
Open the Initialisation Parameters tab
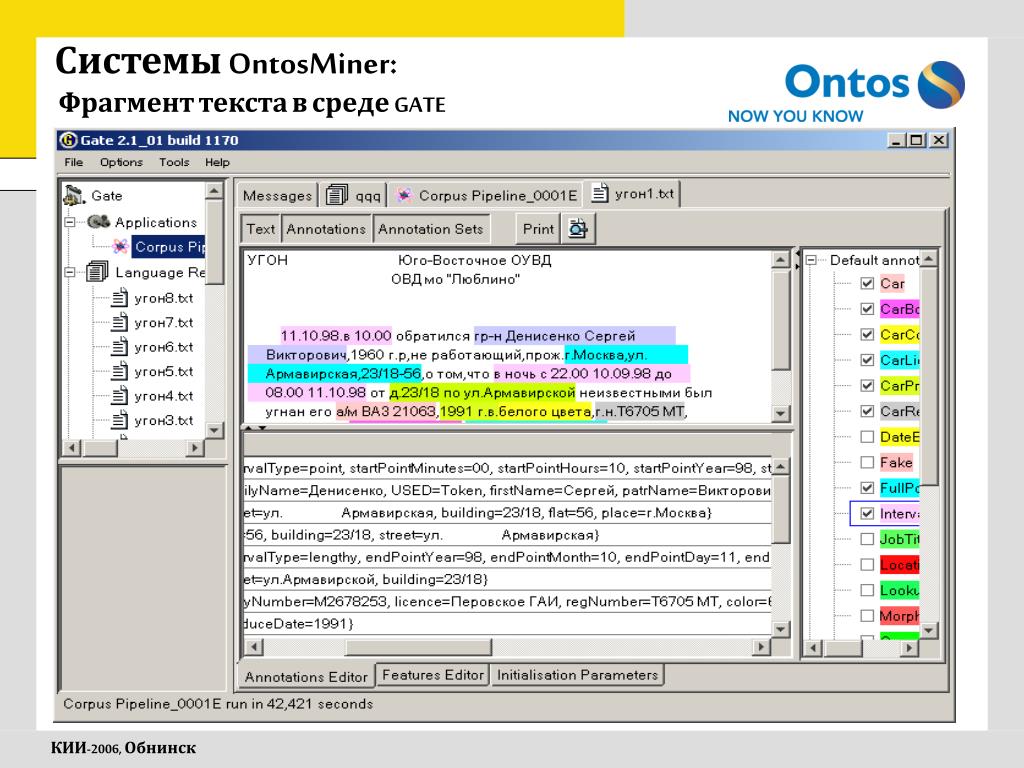coord(577,675)
